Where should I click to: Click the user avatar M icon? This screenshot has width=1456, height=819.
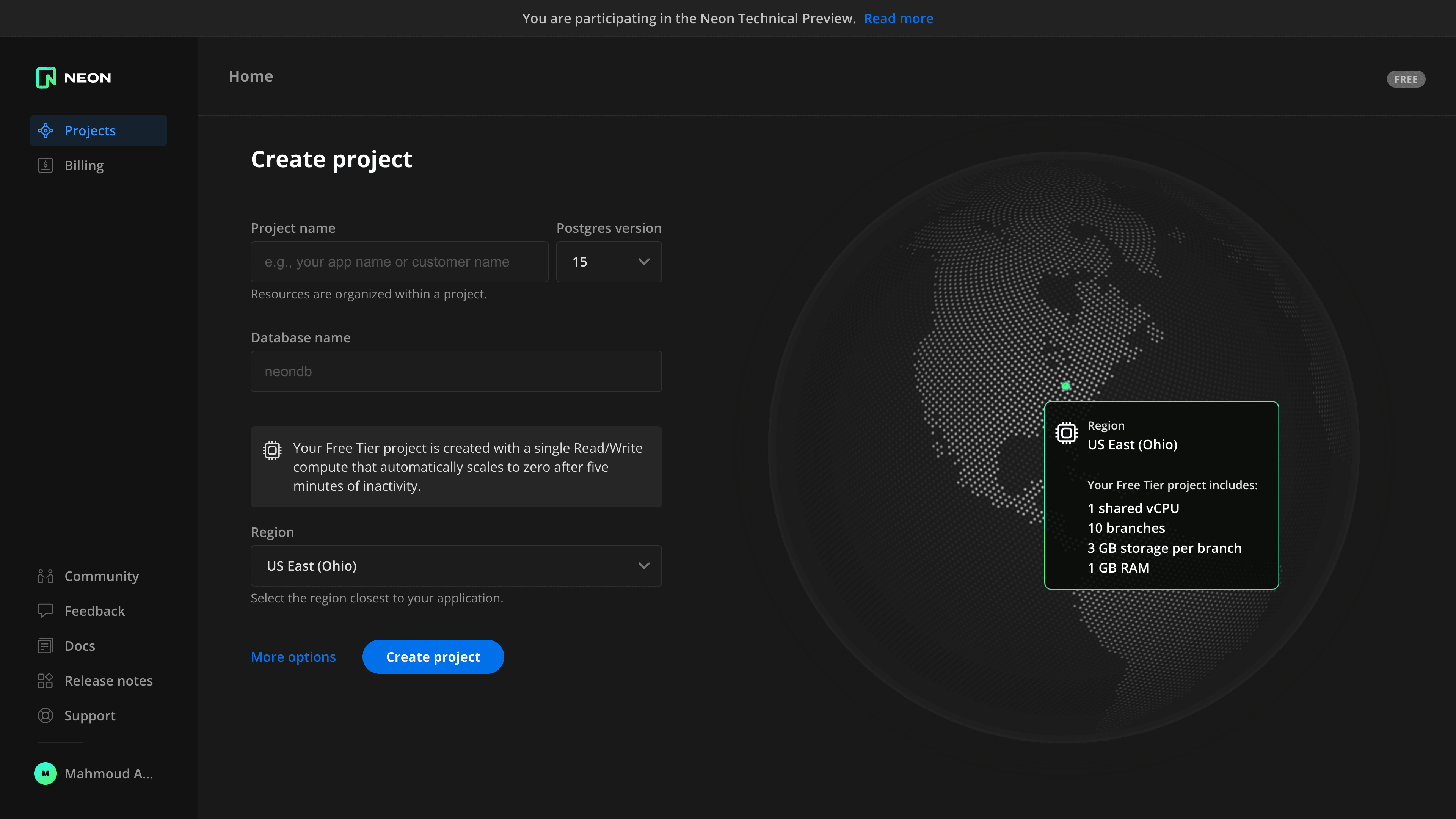coord(45,773)
